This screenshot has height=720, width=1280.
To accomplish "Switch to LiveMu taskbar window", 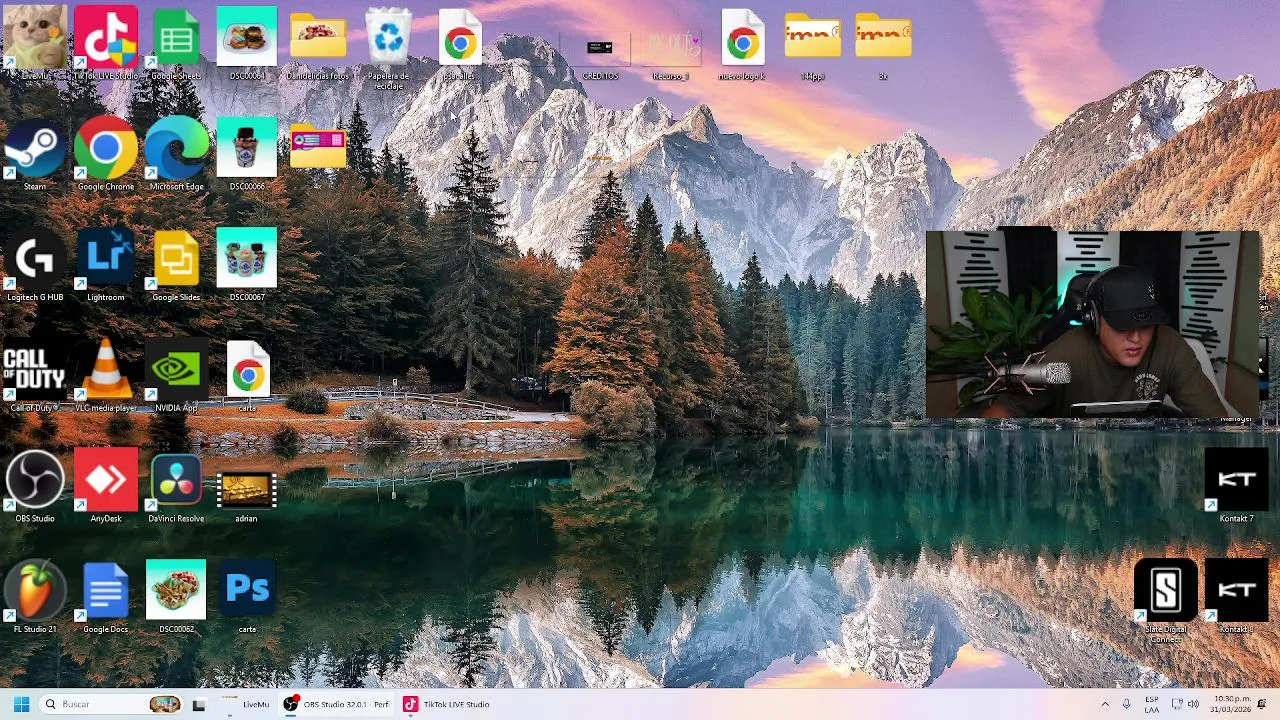I will 246,704.
